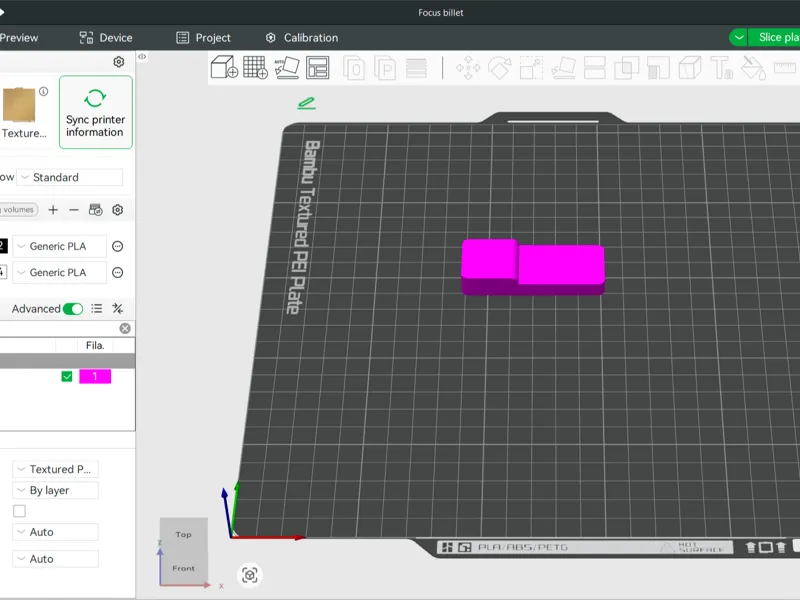Tick the empty checkbox below By layer
This screenshot has height=600, width=800.
19,511
